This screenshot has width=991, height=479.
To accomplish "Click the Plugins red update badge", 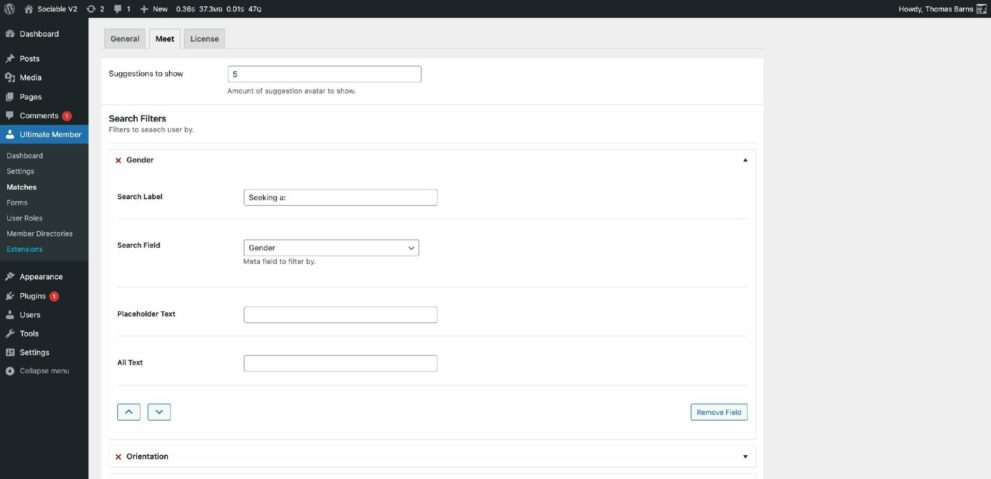I will (54, 296).
